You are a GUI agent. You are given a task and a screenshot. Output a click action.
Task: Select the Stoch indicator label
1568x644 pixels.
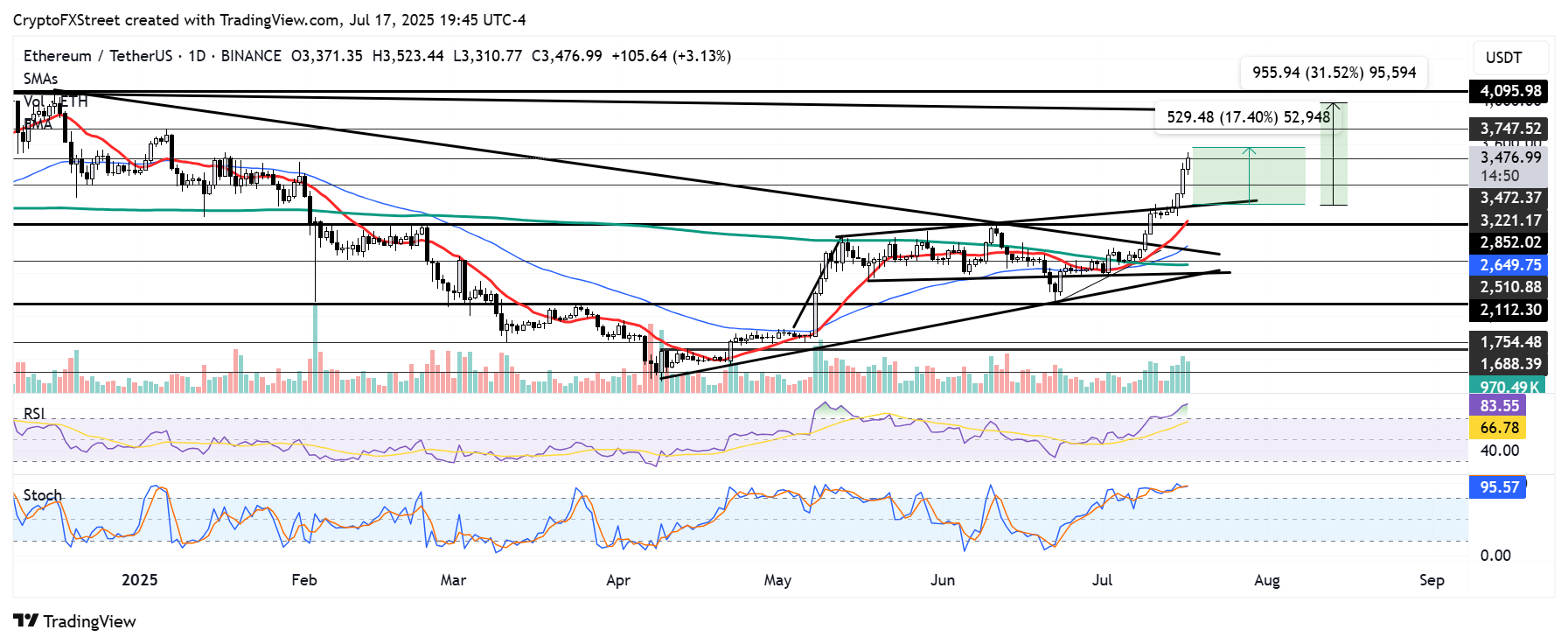(x=42, y=495)
